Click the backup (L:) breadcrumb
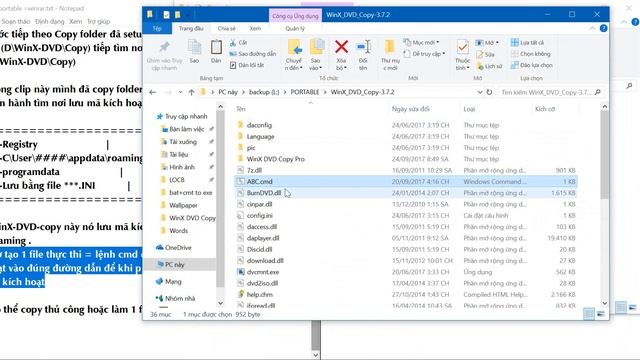 (x=264, y=92)
